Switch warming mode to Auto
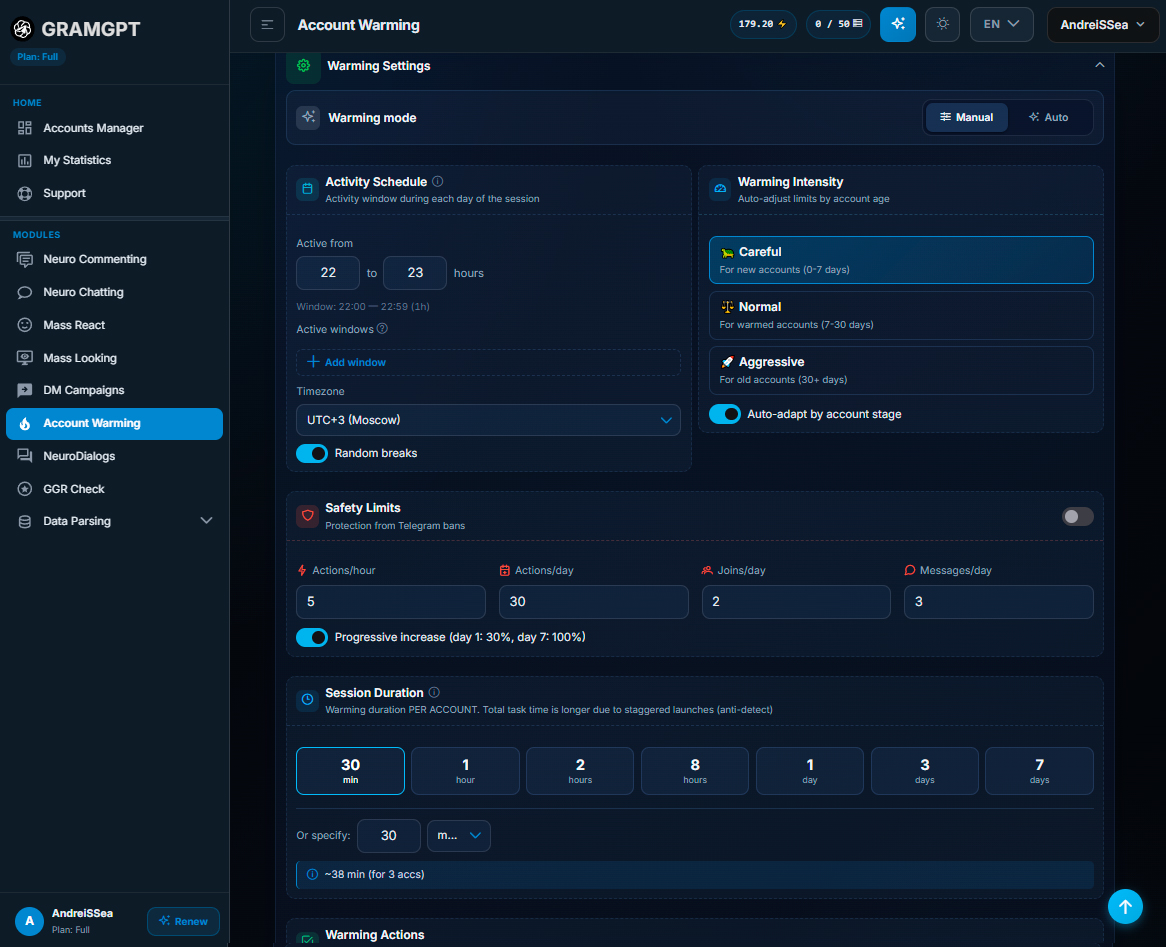The image size is (1166, 947). click(x=1049, y=118)
